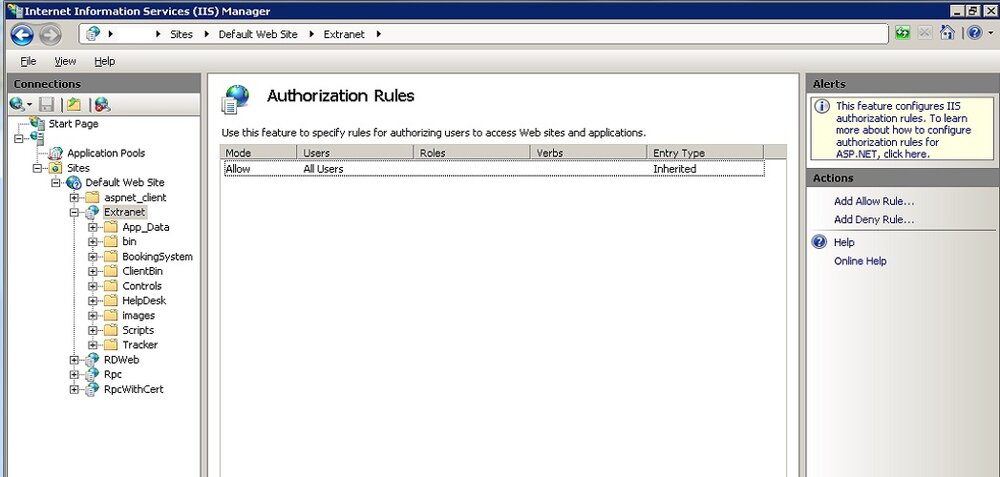Click the Add Deny Rule link
The image size is (1000, 477).
point(874,219)
